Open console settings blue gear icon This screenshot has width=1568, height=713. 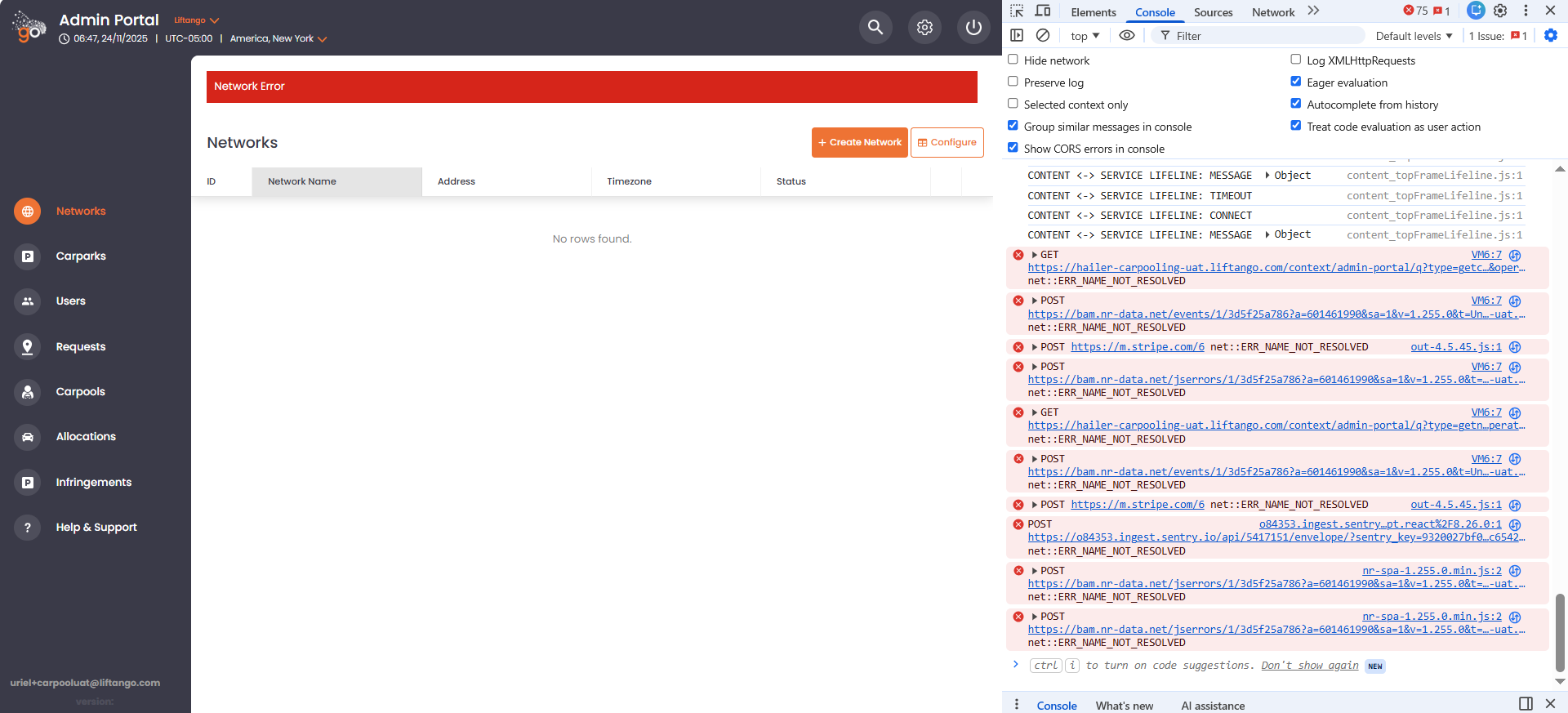(1551, 35)
